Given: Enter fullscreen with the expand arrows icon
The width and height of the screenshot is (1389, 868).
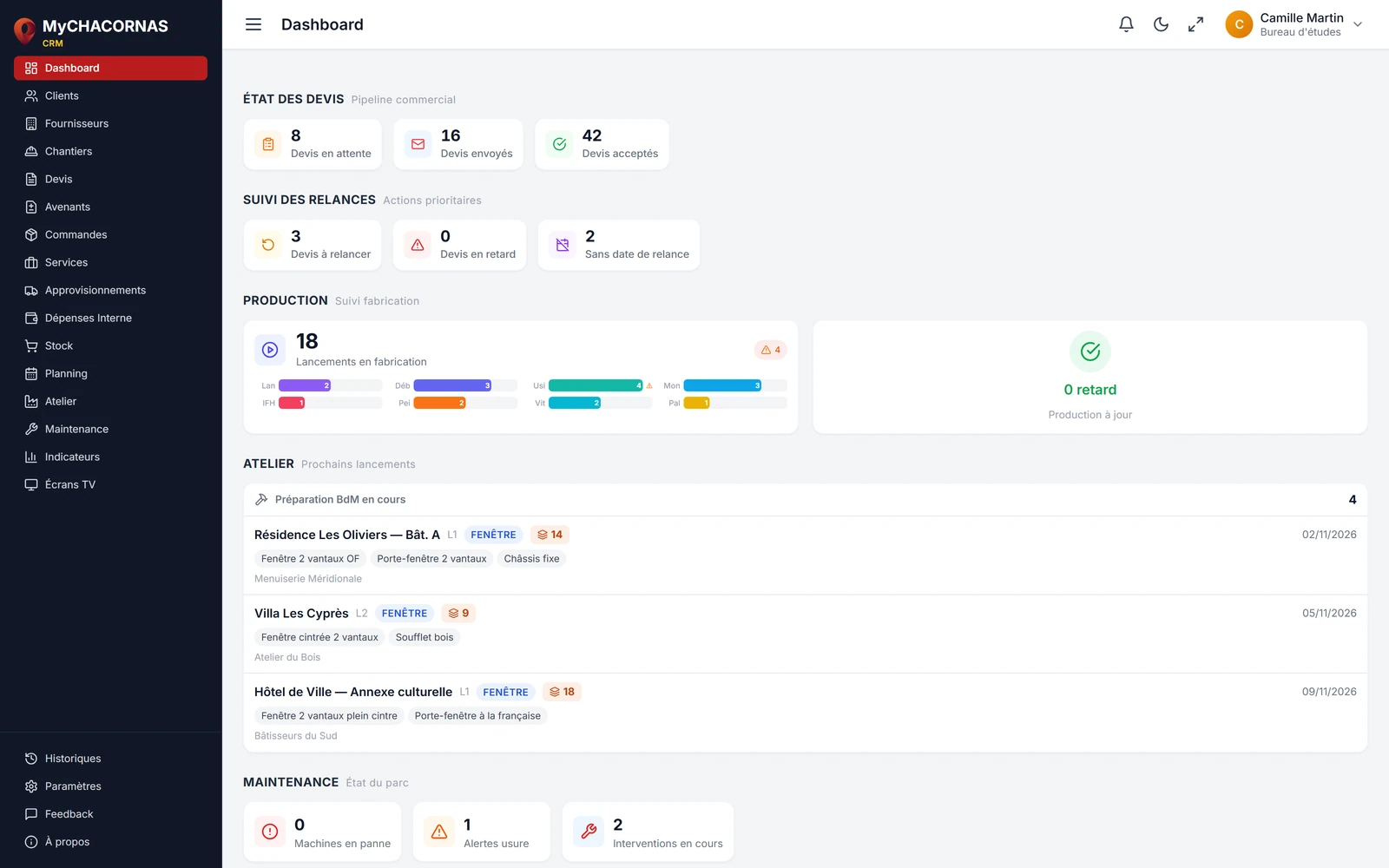Looking at the screenshot, I should (x=1195, y=24).
